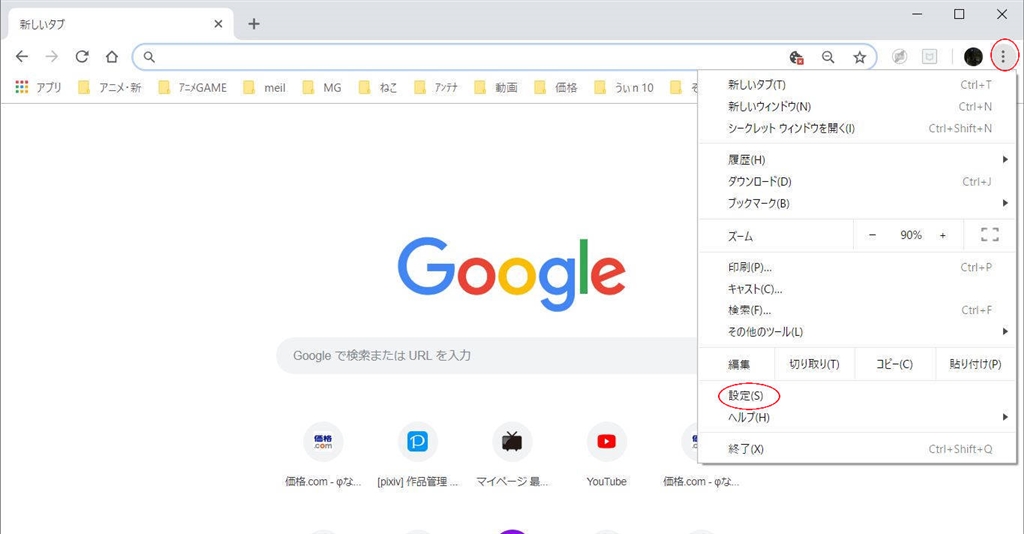Click the gray square extension icon beside the avatar

(929, 57)
